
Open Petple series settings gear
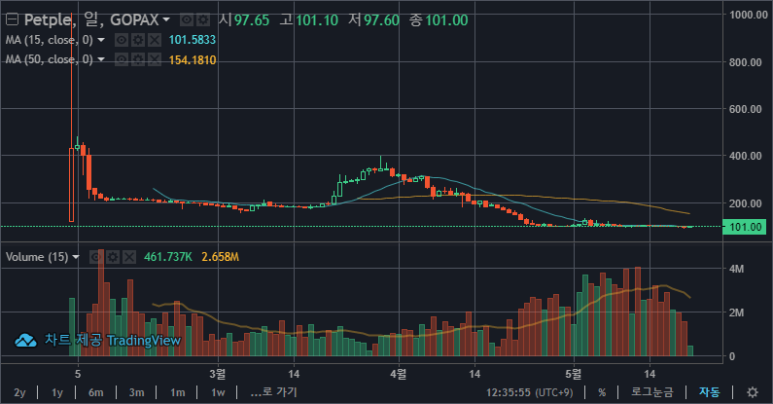203,20
